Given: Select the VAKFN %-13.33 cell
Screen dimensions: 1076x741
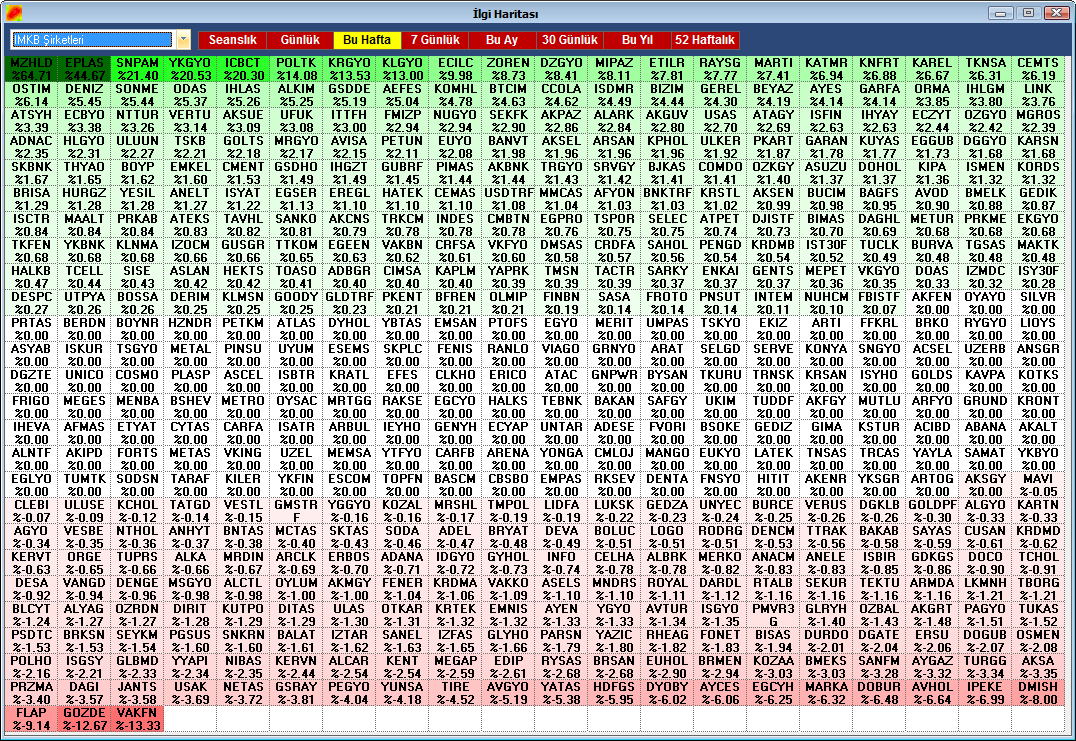Looking at the screenshot, I should click(137, 720).
